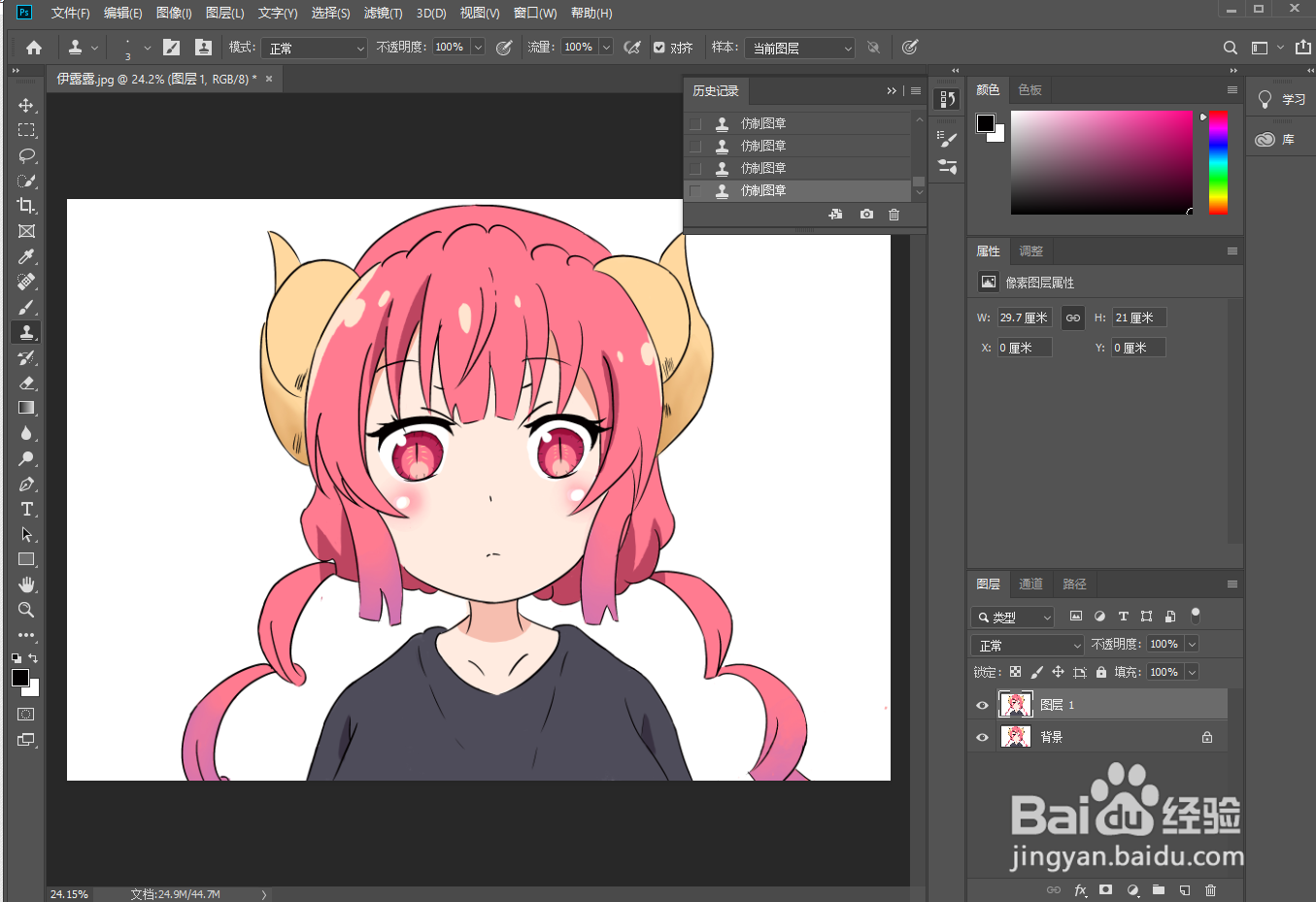Hide 背景 layer visibility eye

point(982,738)
